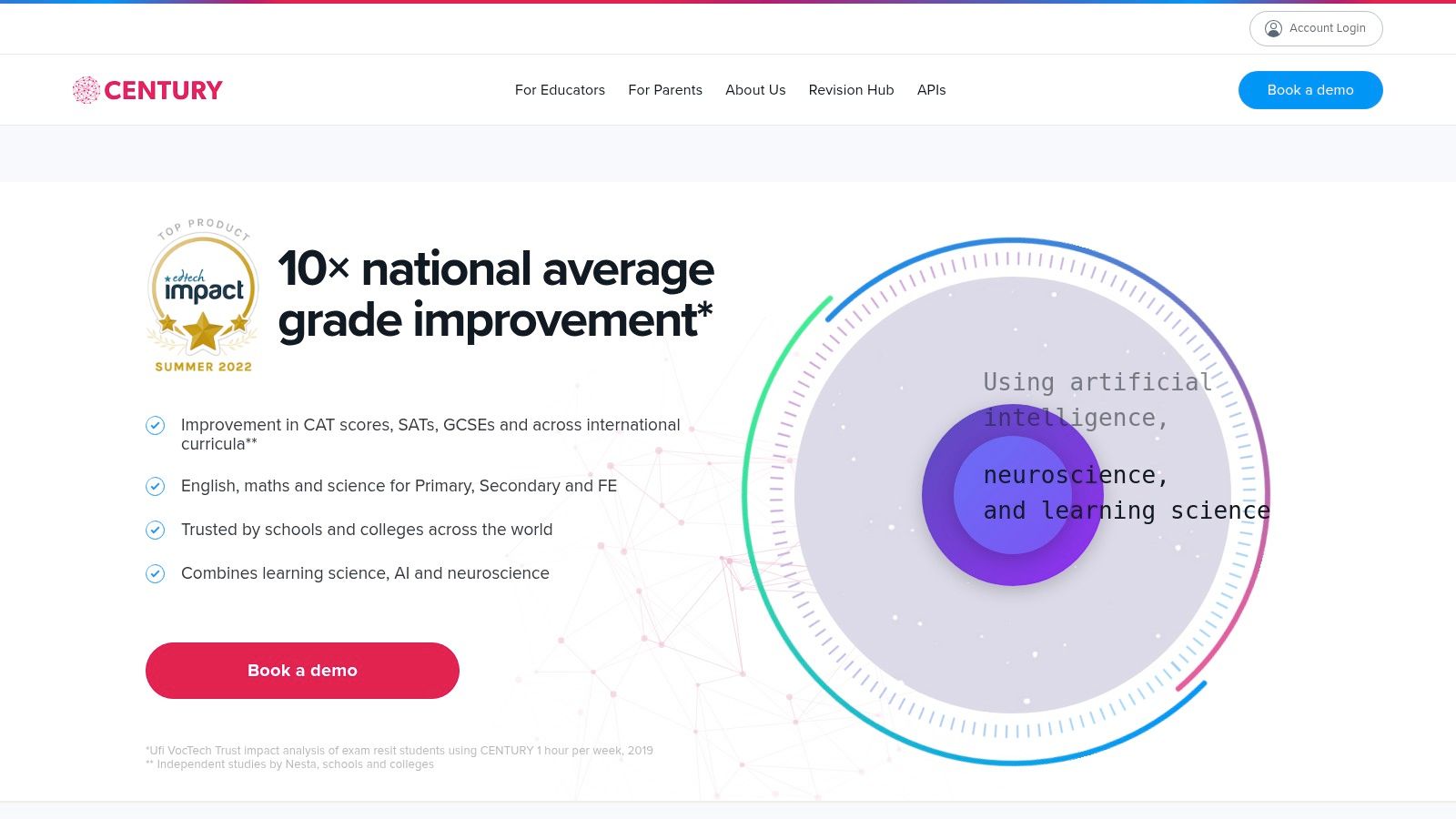This screenshot has height=819, width=1456.
Task: Go to Revision Hub
Action: point(851,90)
